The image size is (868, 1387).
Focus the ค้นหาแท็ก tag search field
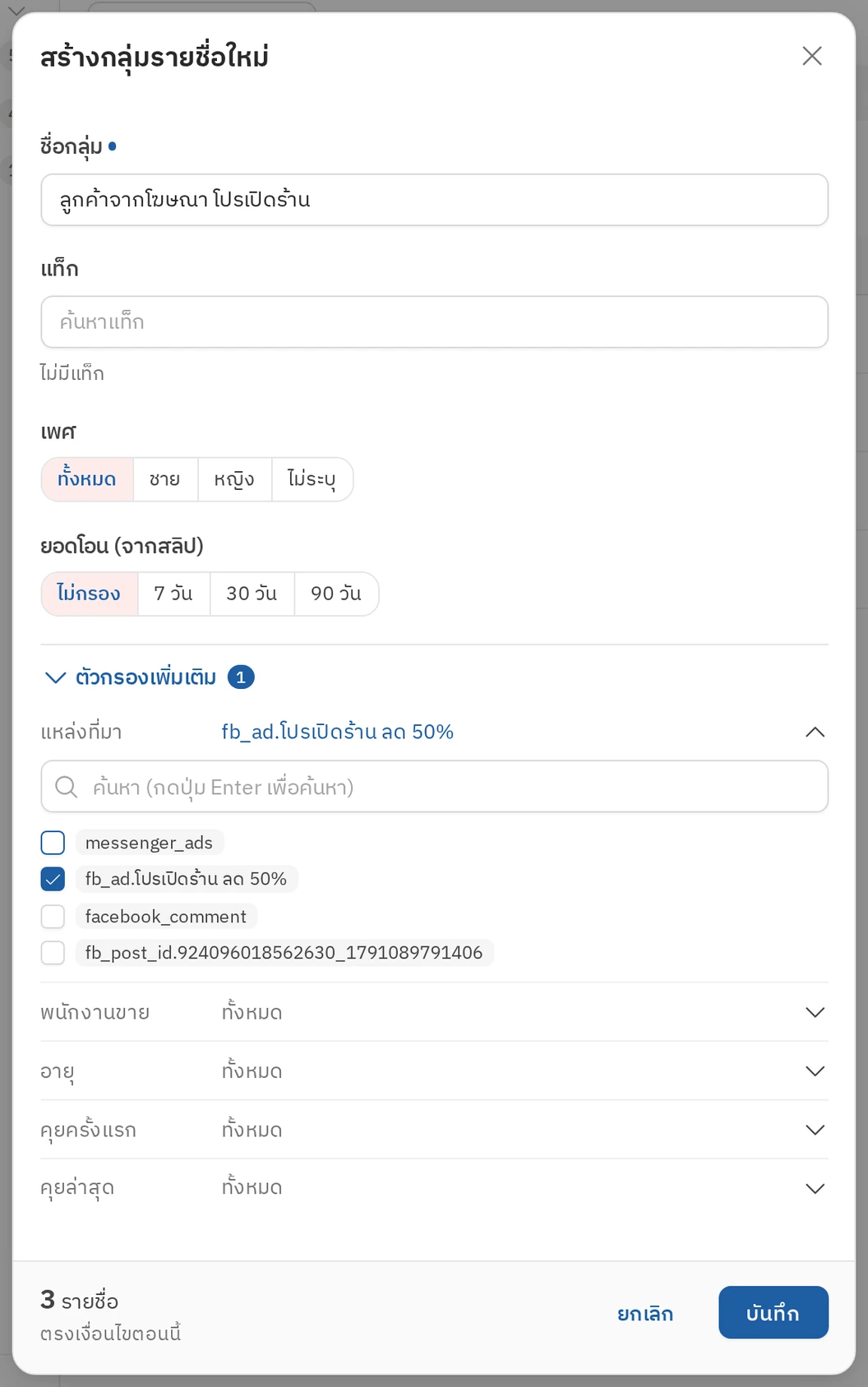point(434,321)
